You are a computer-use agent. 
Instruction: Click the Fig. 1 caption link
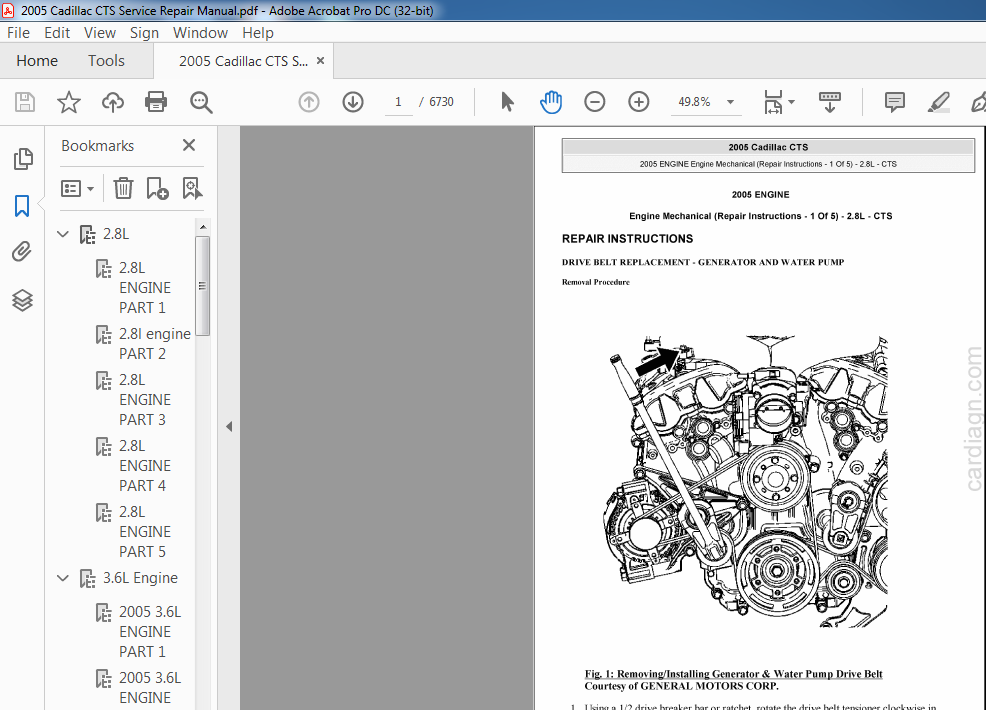coord(733,674)
